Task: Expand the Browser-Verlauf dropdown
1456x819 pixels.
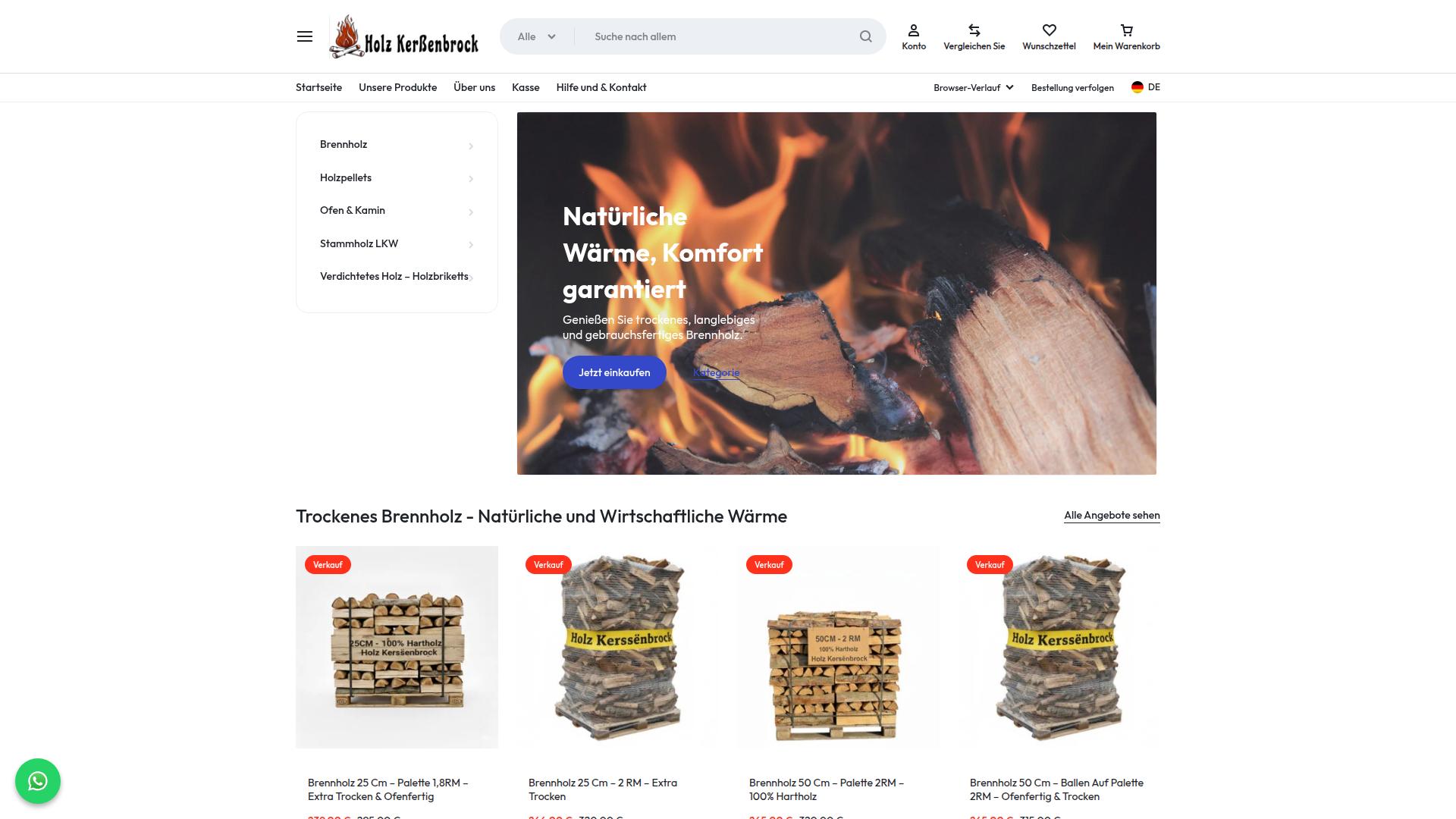Action: [x=974, y=87]
